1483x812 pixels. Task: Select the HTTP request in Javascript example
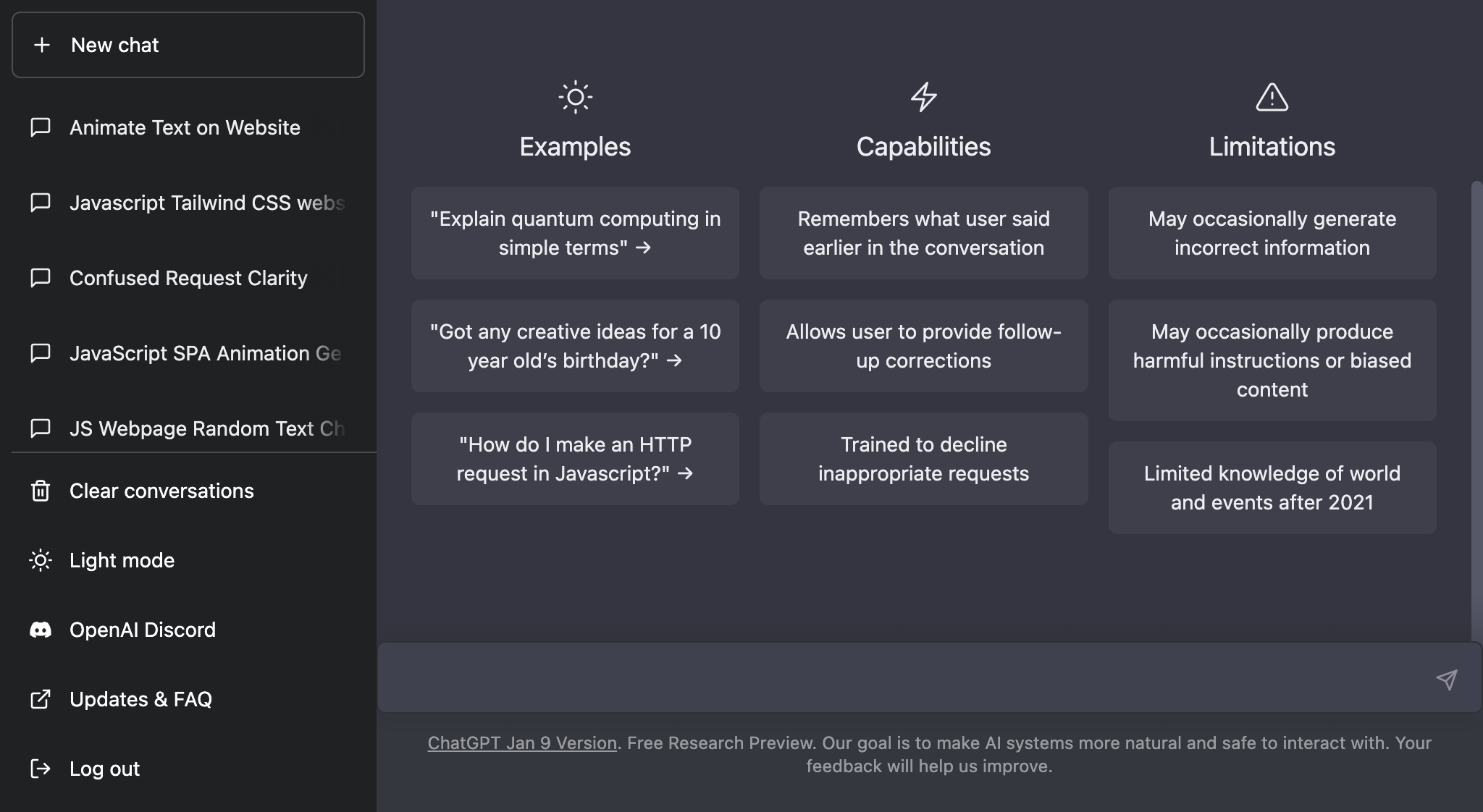coord(575,459)
